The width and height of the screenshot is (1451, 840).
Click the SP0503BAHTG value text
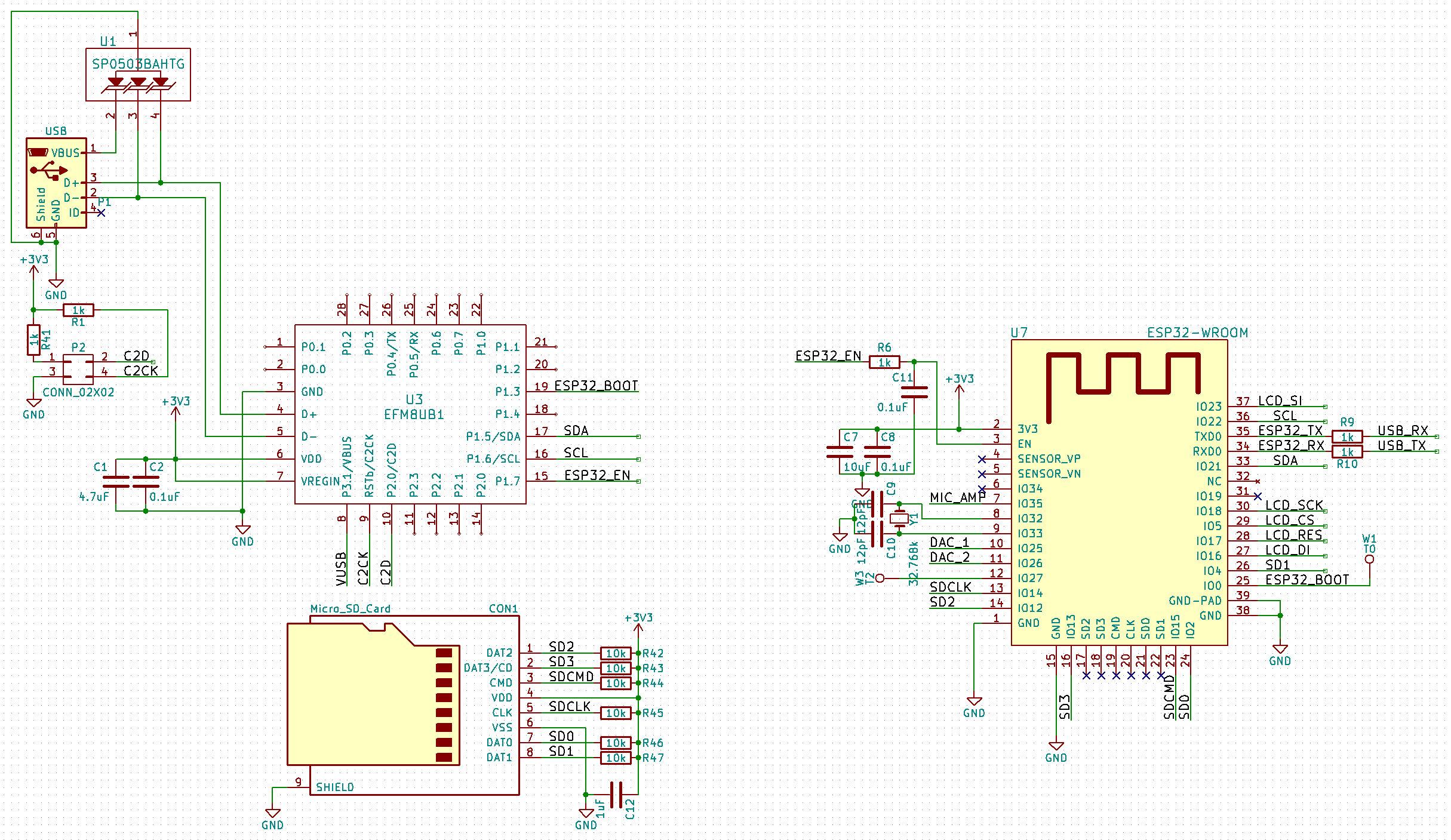[x=139, y=64]
